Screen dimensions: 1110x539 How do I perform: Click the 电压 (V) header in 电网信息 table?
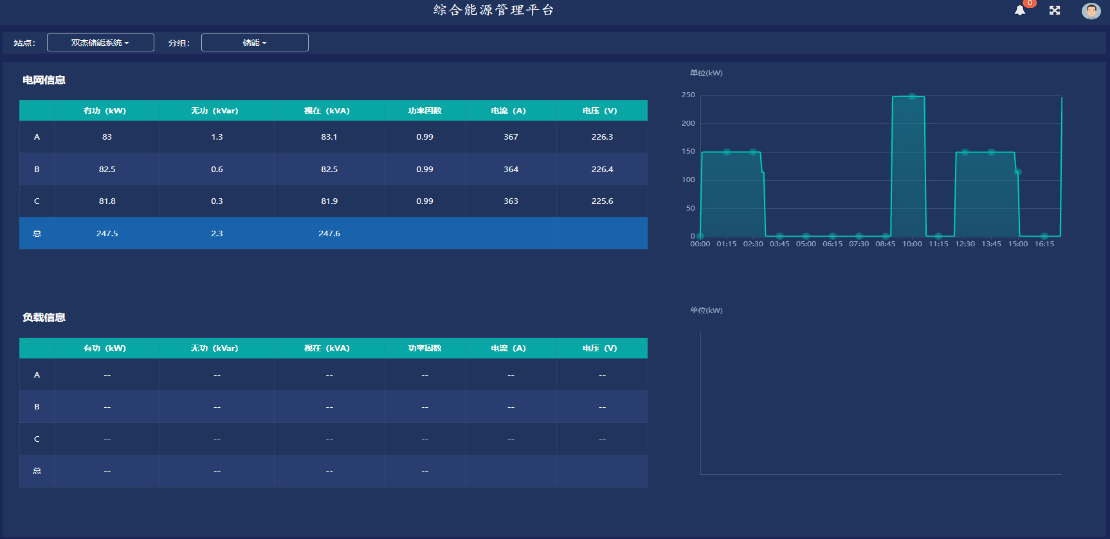coord(600,110)
